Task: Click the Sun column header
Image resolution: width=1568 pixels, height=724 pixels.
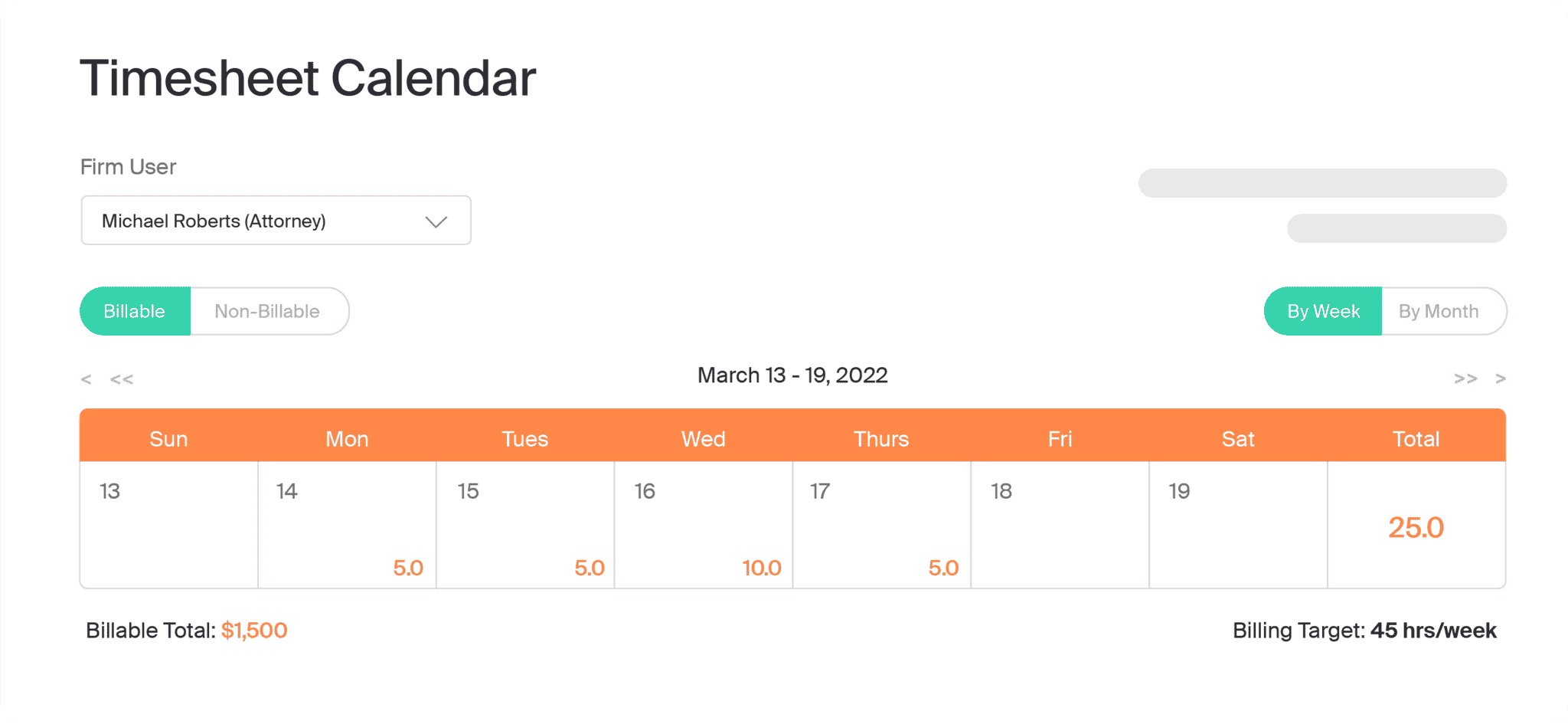Action: click(168, 438)
